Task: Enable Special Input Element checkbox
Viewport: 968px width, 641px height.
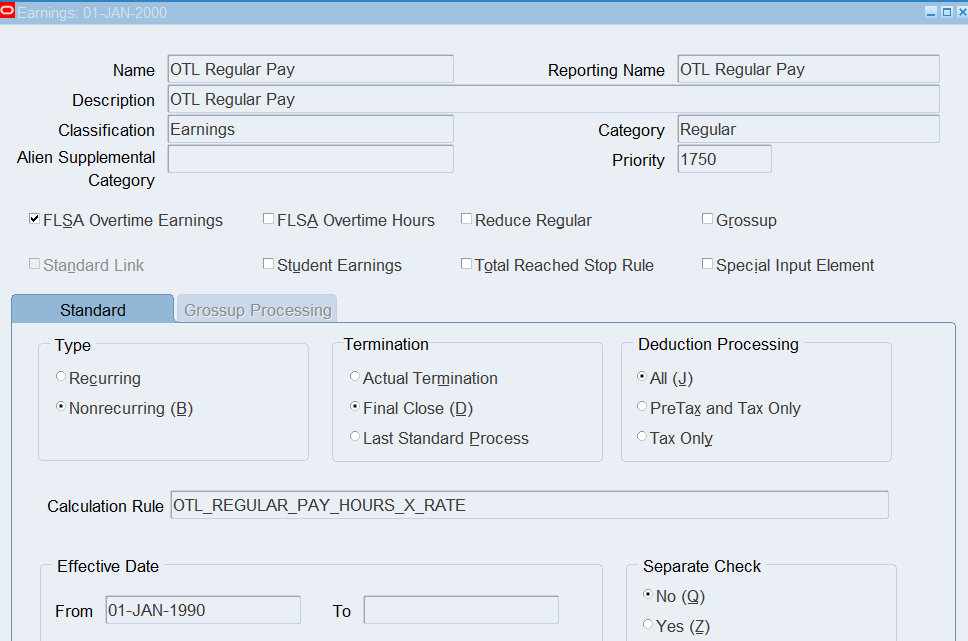Action: (707, 264)
